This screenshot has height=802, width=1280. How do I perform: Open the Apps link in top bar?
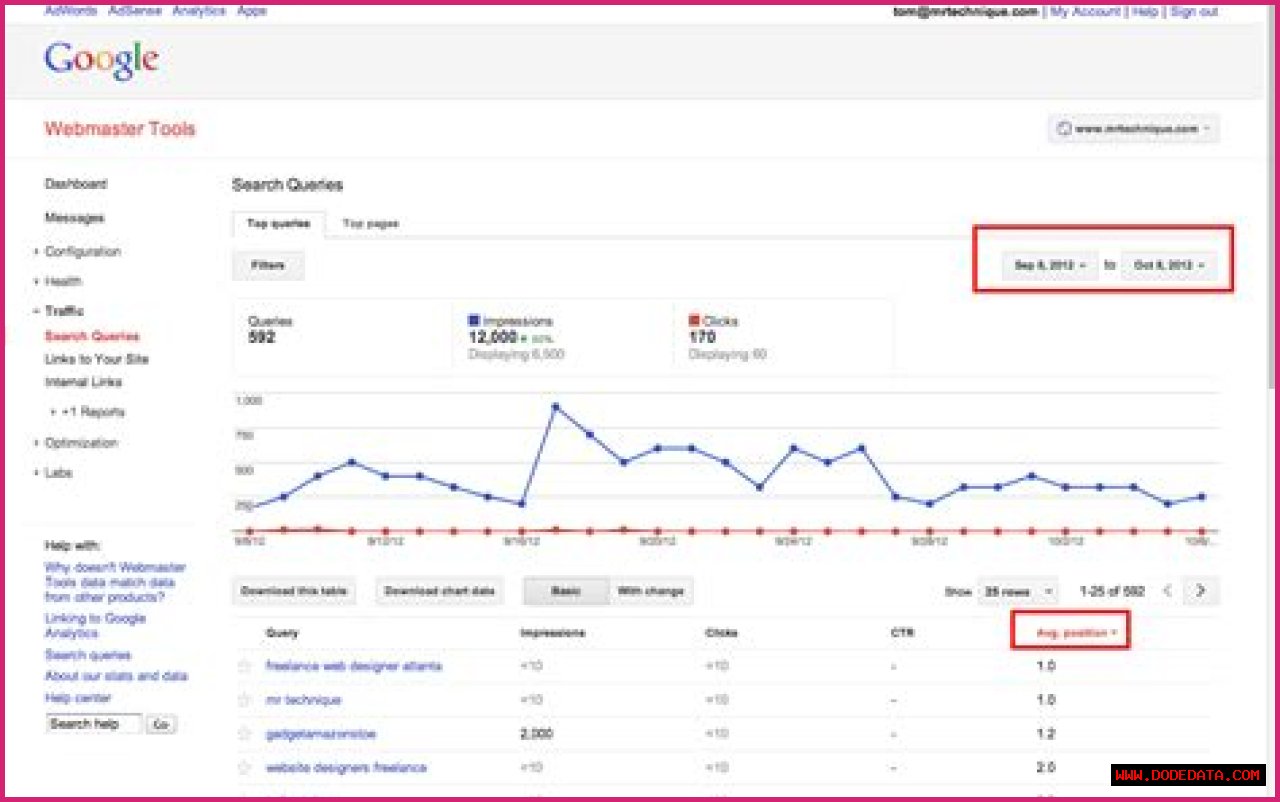point(252,10)
